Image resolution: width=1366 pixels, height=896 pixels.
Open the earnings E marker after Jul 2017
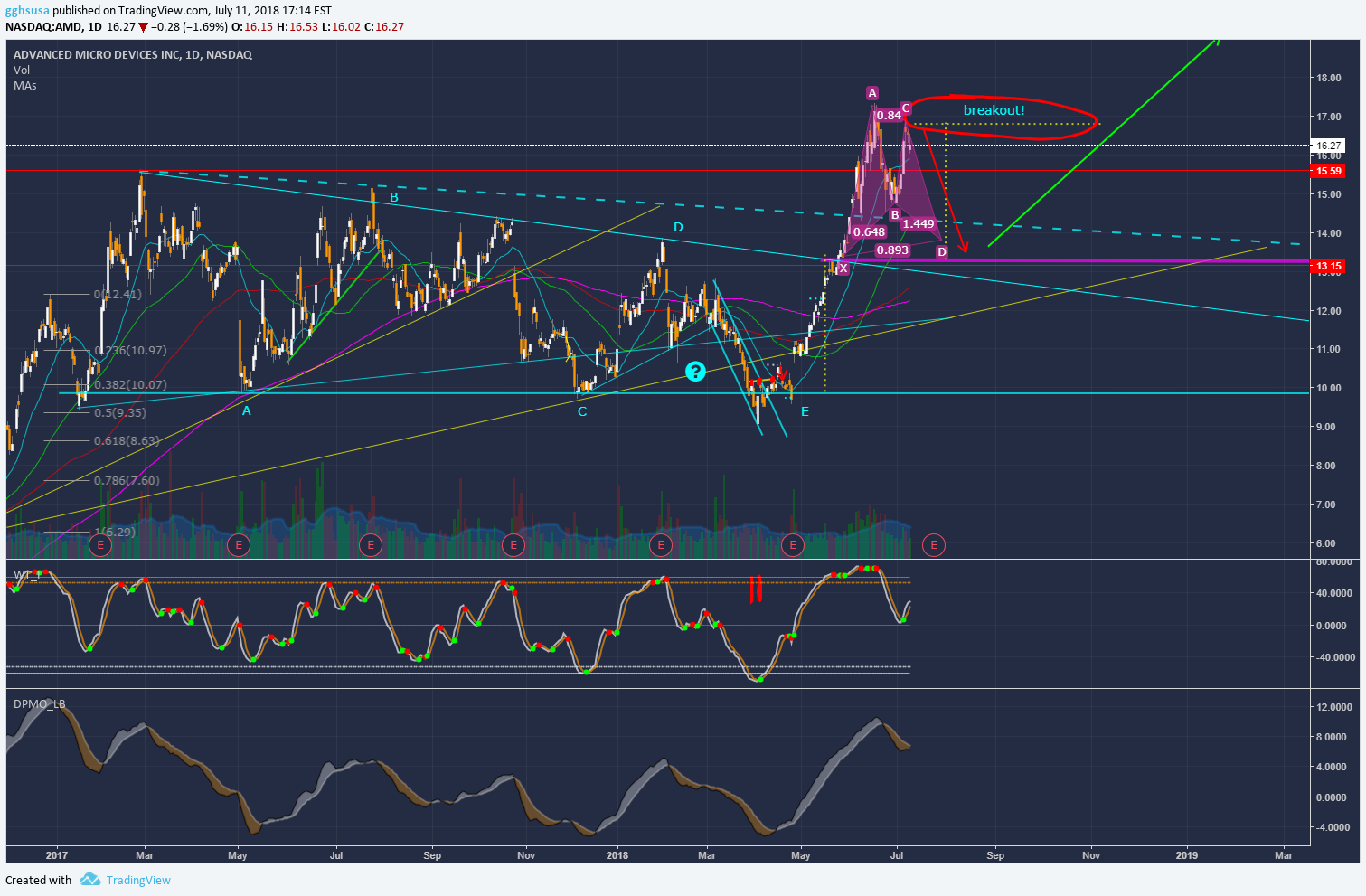[x=370, y=544]
